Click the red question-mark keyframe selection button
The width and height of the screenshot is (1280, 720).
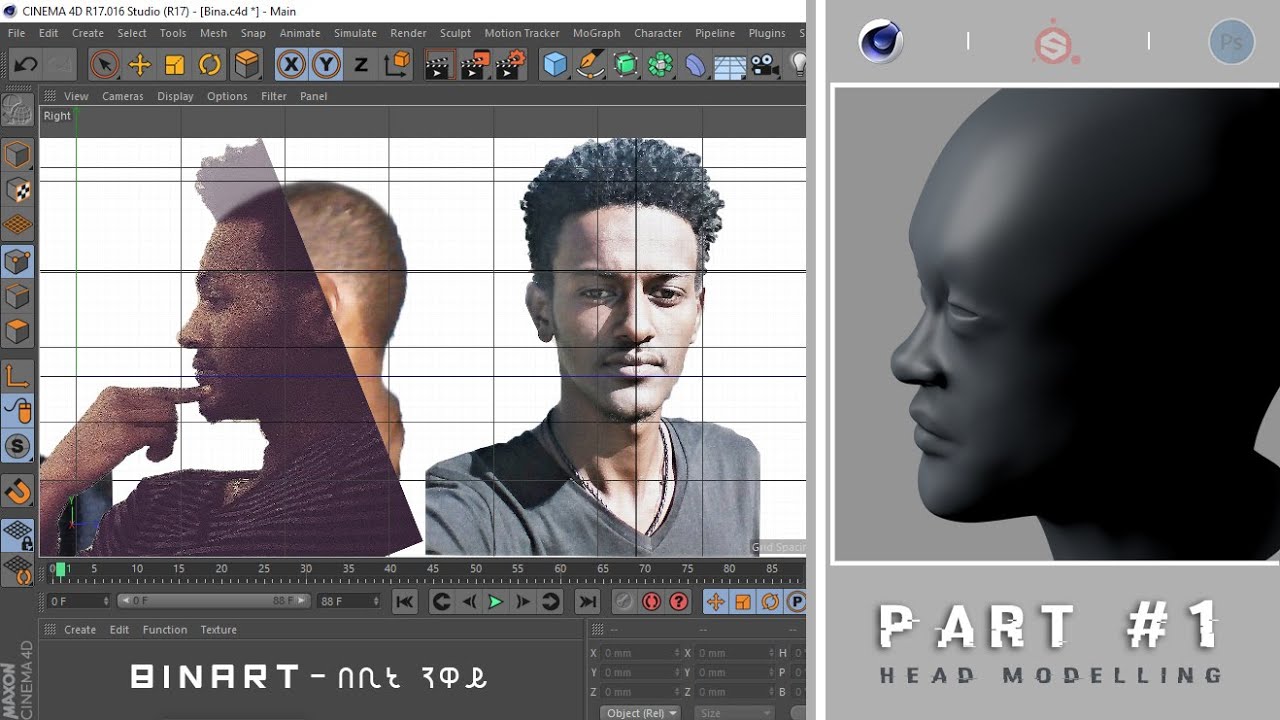[x=678, y=601]
